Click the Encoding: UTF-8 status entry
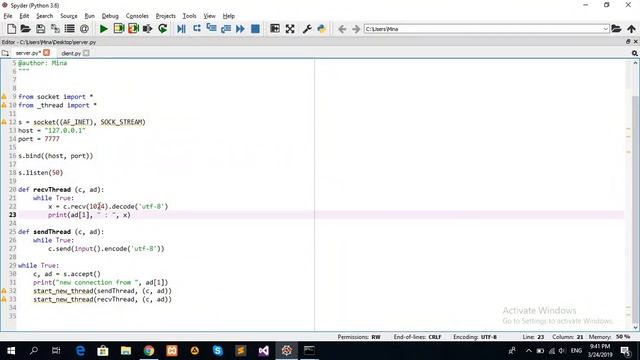This screenshot has height=360, width=640. click(x=475, y=337)
